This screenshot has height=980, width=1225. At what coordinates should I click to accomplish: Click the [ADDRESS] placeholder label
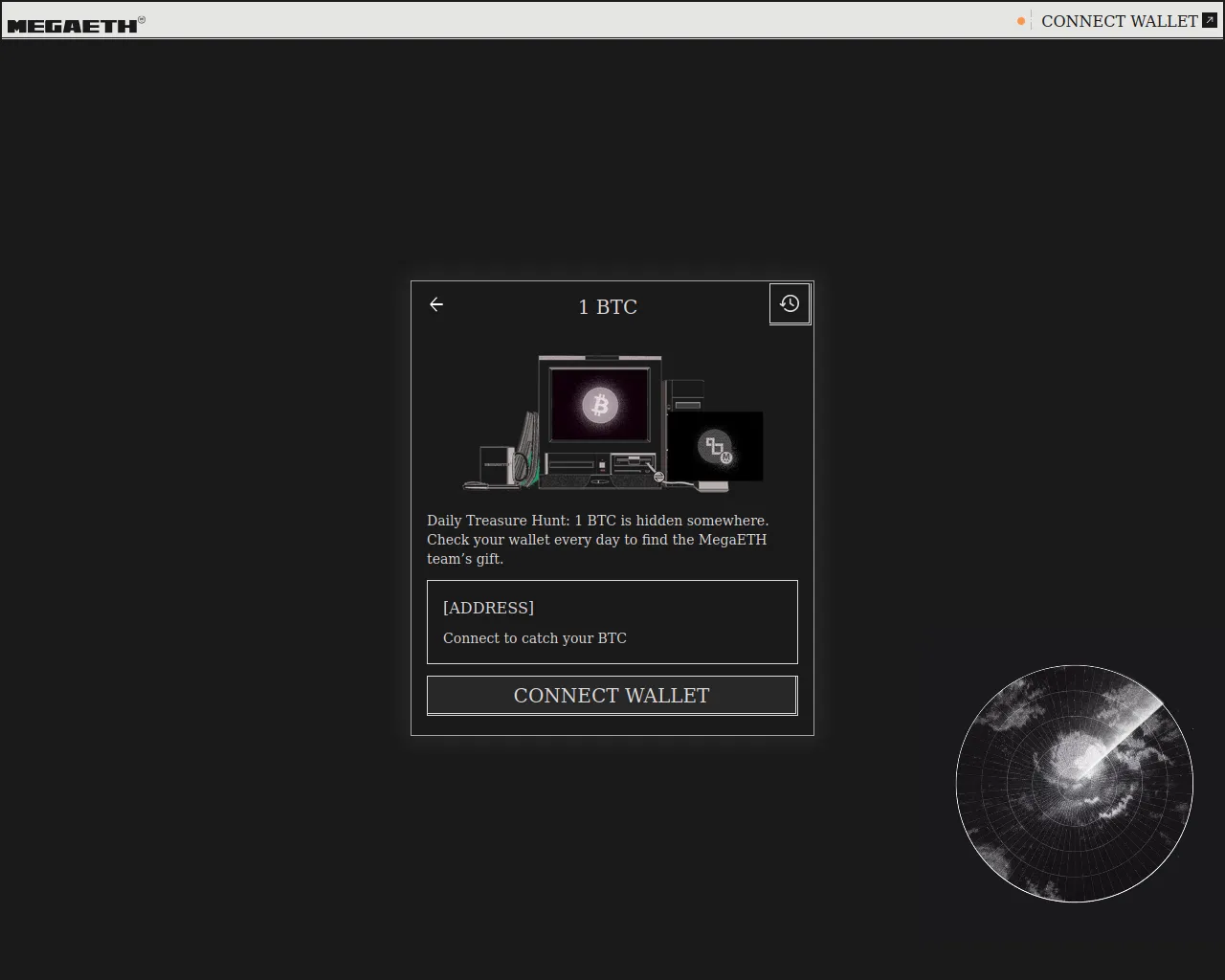click(x=488, y=608)
